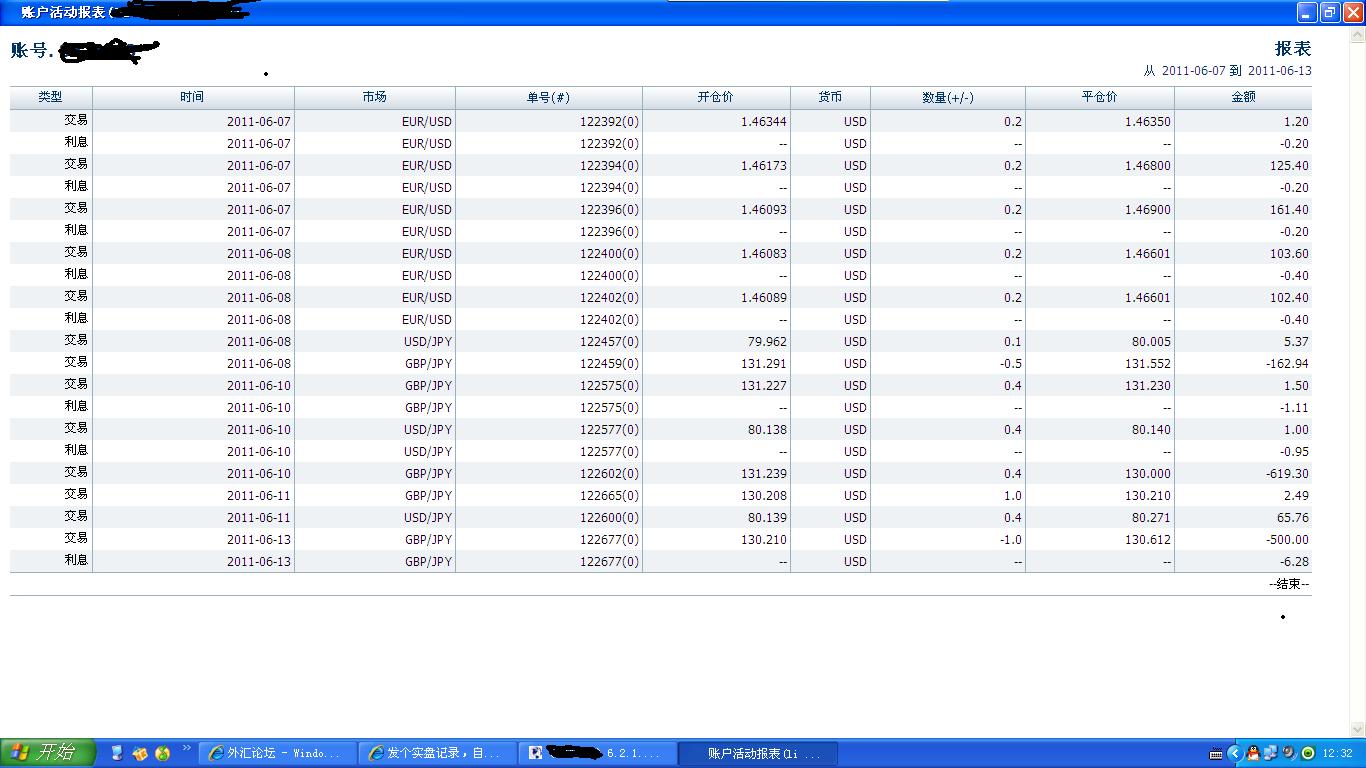Click the 货币 column header

pos(830,97)
